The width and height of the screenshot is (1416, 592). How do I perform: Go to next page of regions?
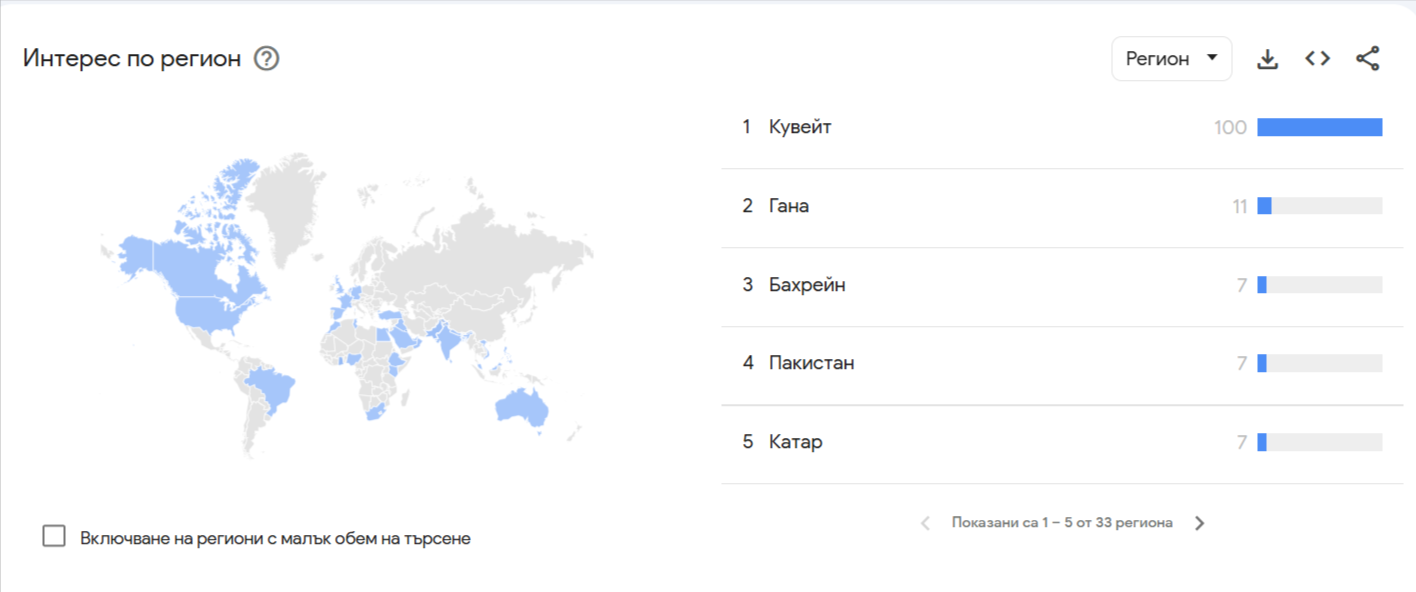pos(1200,523)
